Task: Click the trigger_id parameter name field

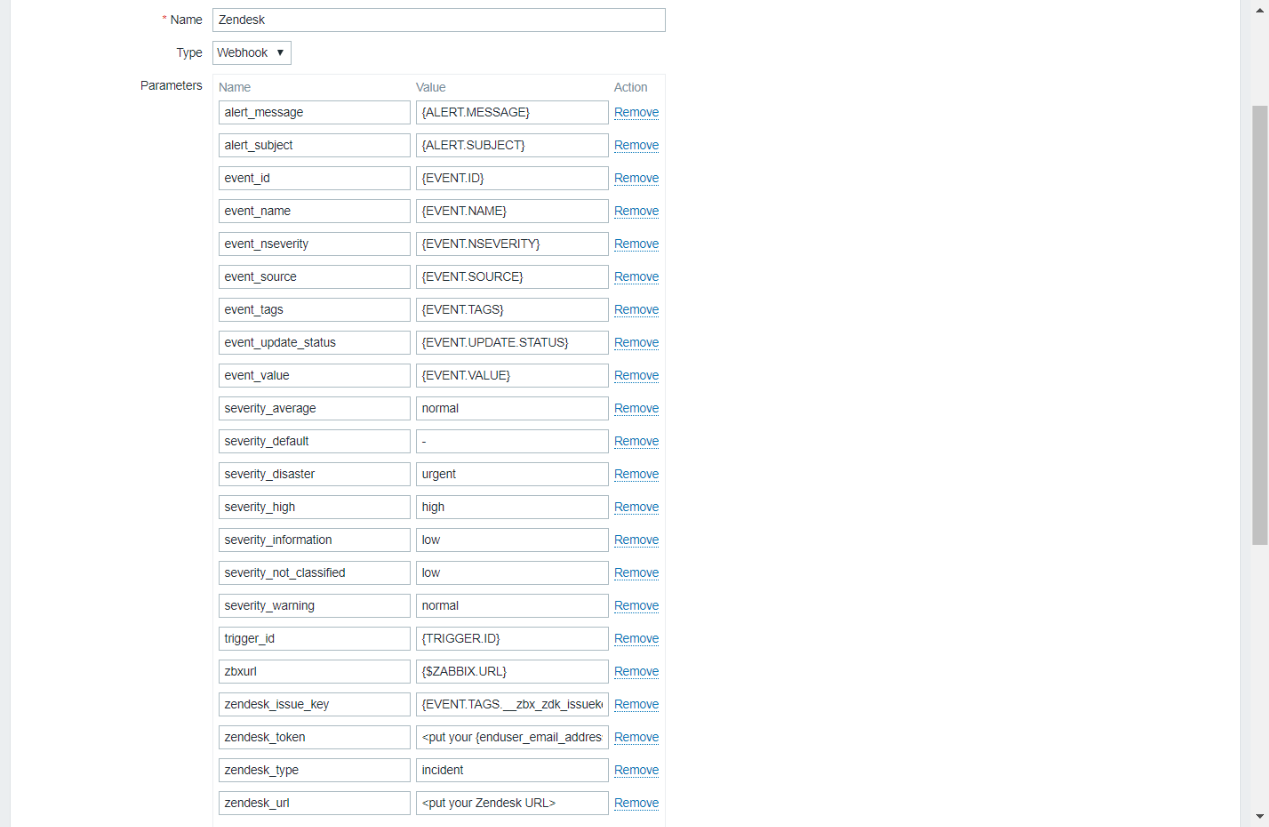Action: point(314,638)
